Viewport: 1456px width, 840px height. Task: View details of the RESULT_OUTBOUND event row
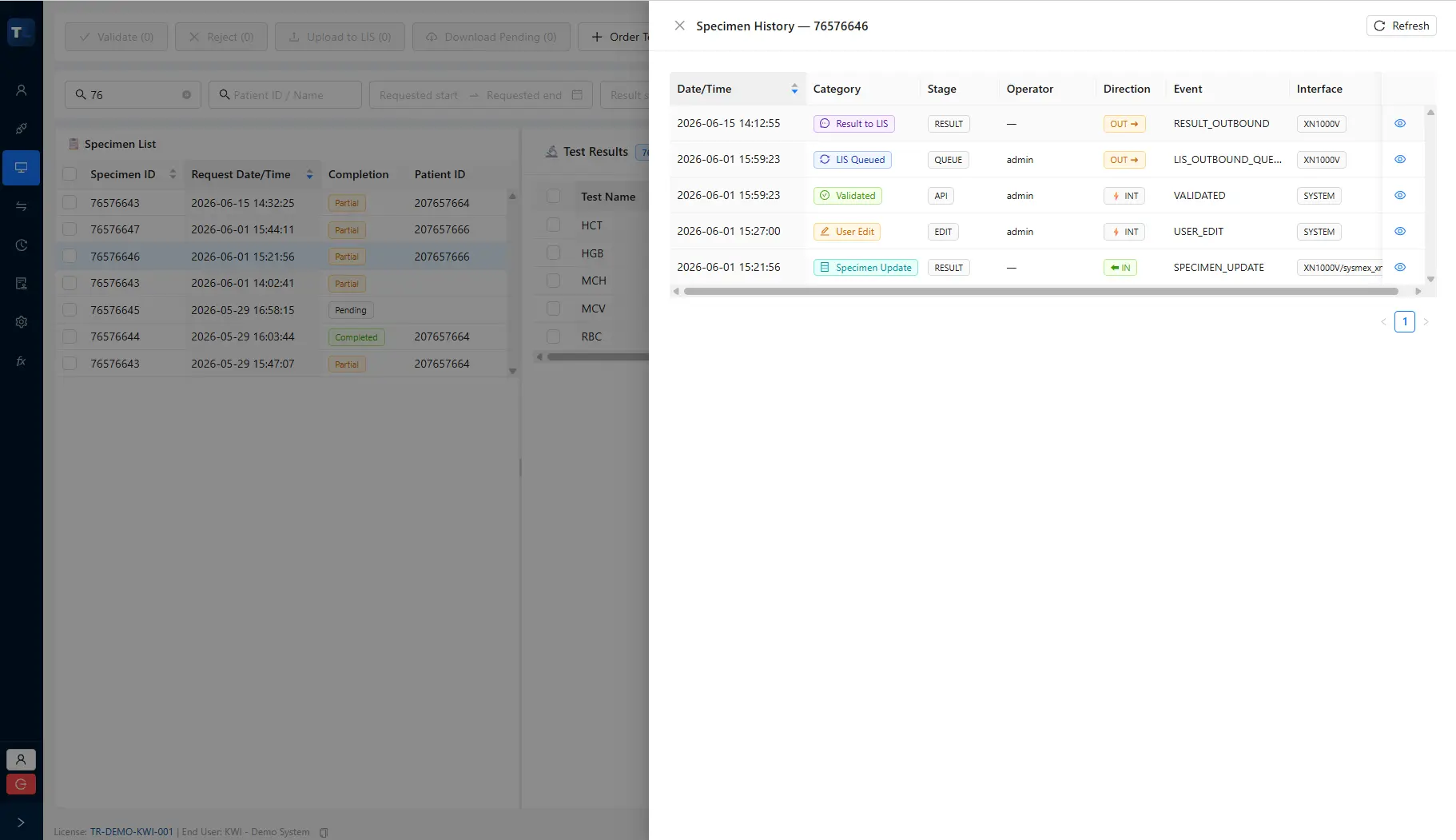[x=1399, y=123]
